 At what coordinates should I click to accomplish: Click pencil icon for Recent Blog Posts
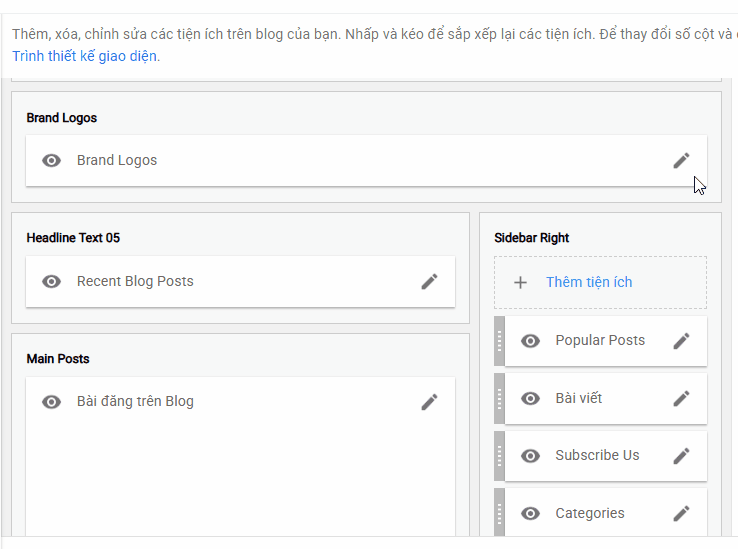429,282
